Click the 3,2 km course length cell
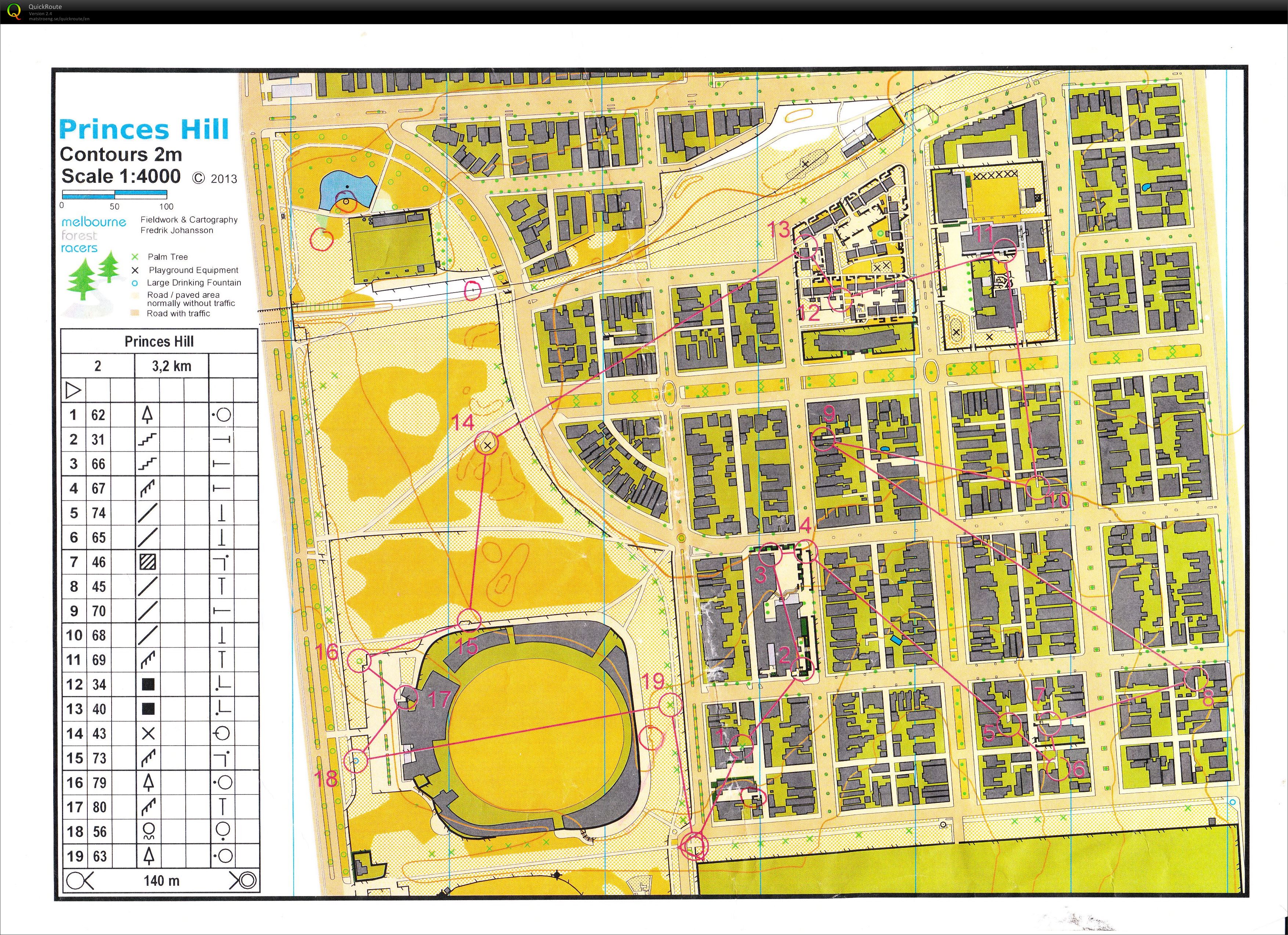1288x935 pixels. coord(171,366)
